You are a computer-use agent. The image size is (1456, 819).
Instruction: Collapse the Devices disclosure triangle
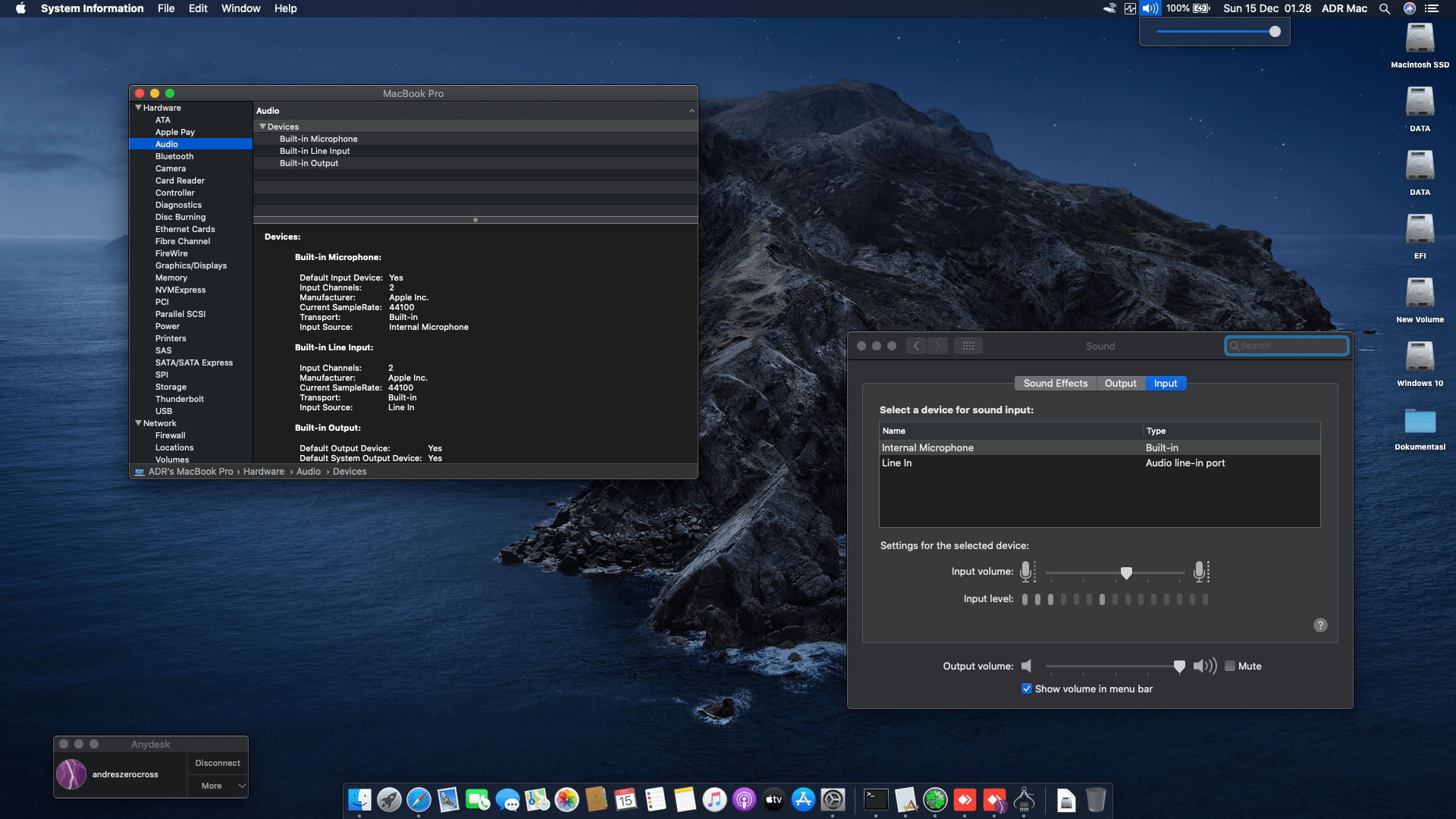coord(264,126)
